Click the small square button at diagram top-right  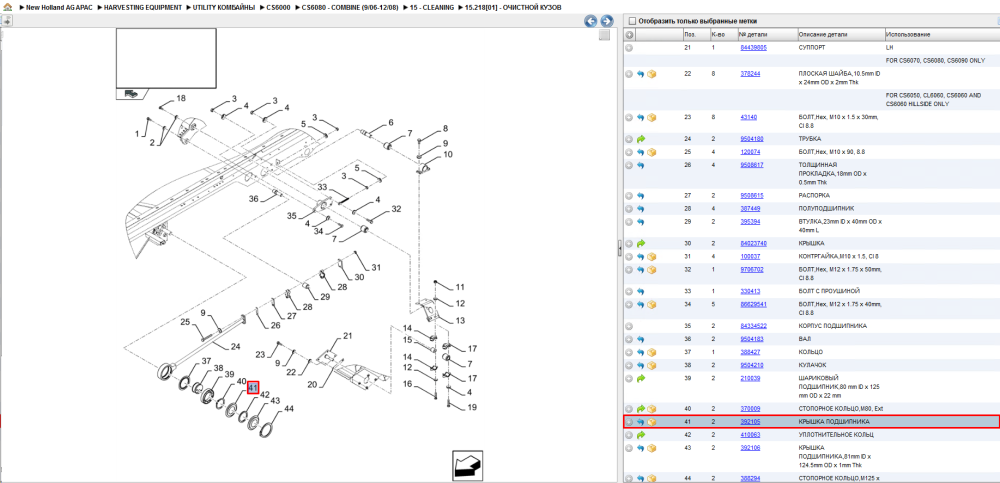pos(604,35)
